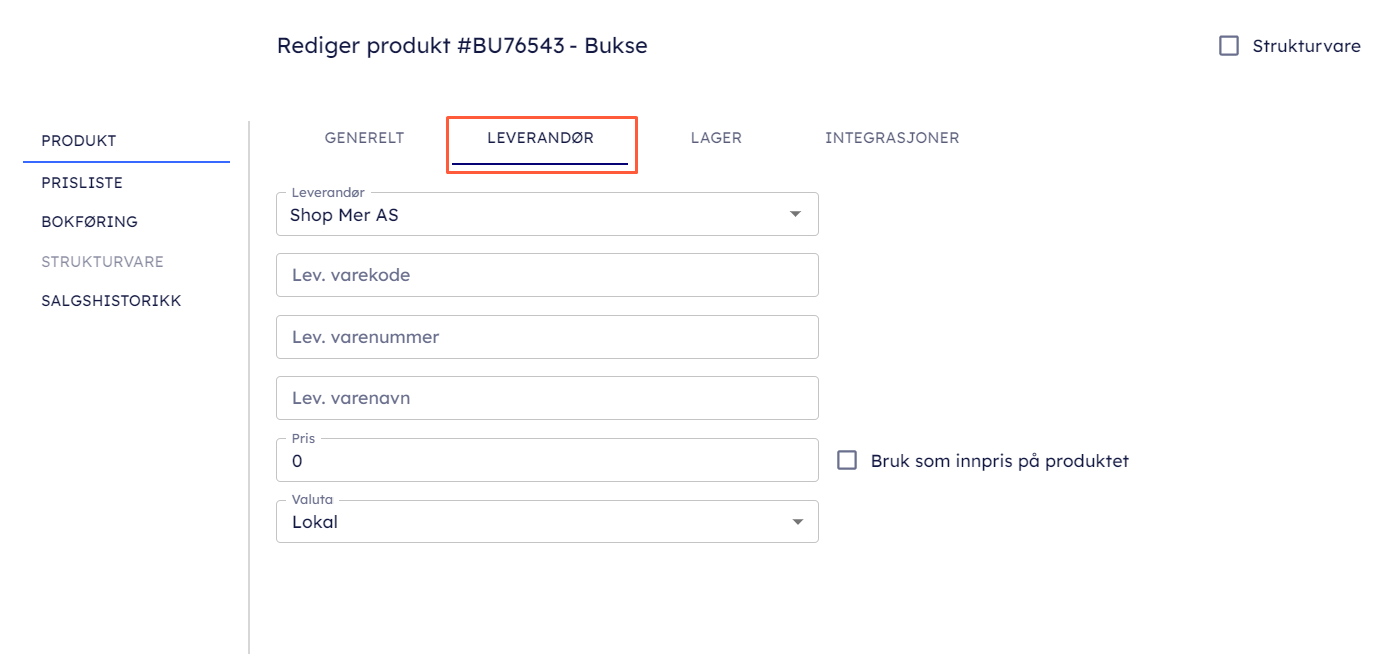Select PRODUKT in the sidebar
This screenshot has height=654, width=1391.
click(79, 141)
